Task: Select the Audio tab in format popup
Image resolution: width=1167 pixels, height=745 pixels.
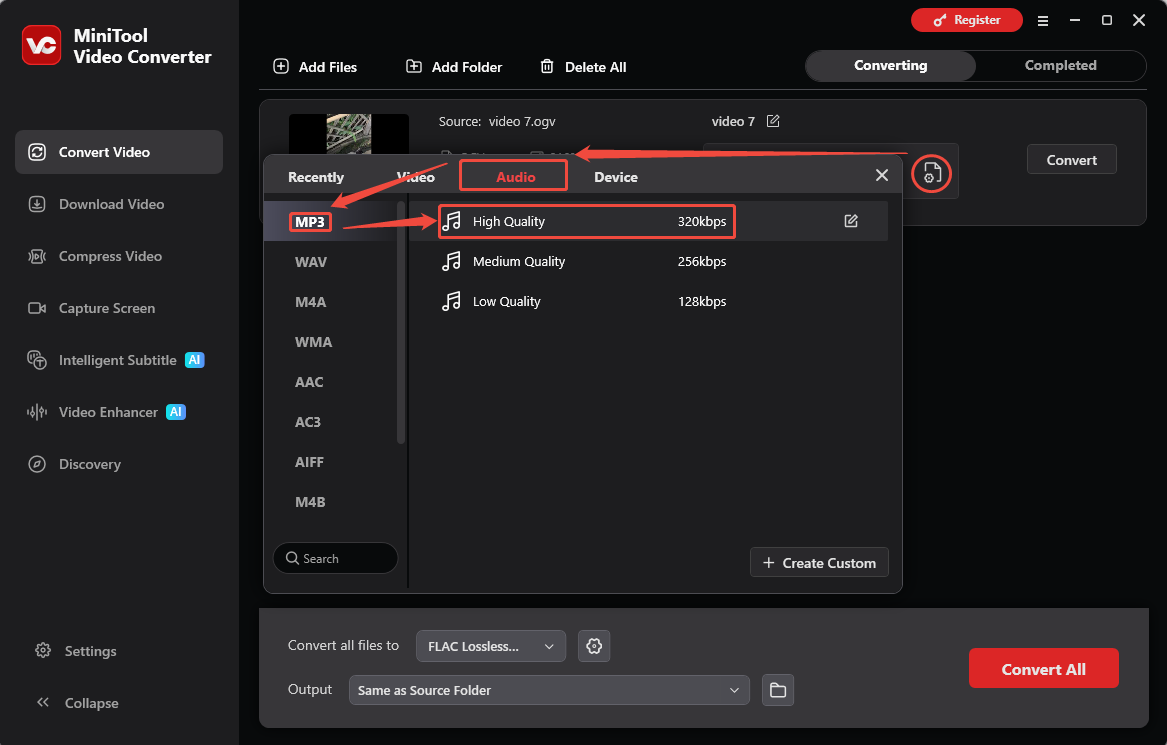Action: [515, 176]
